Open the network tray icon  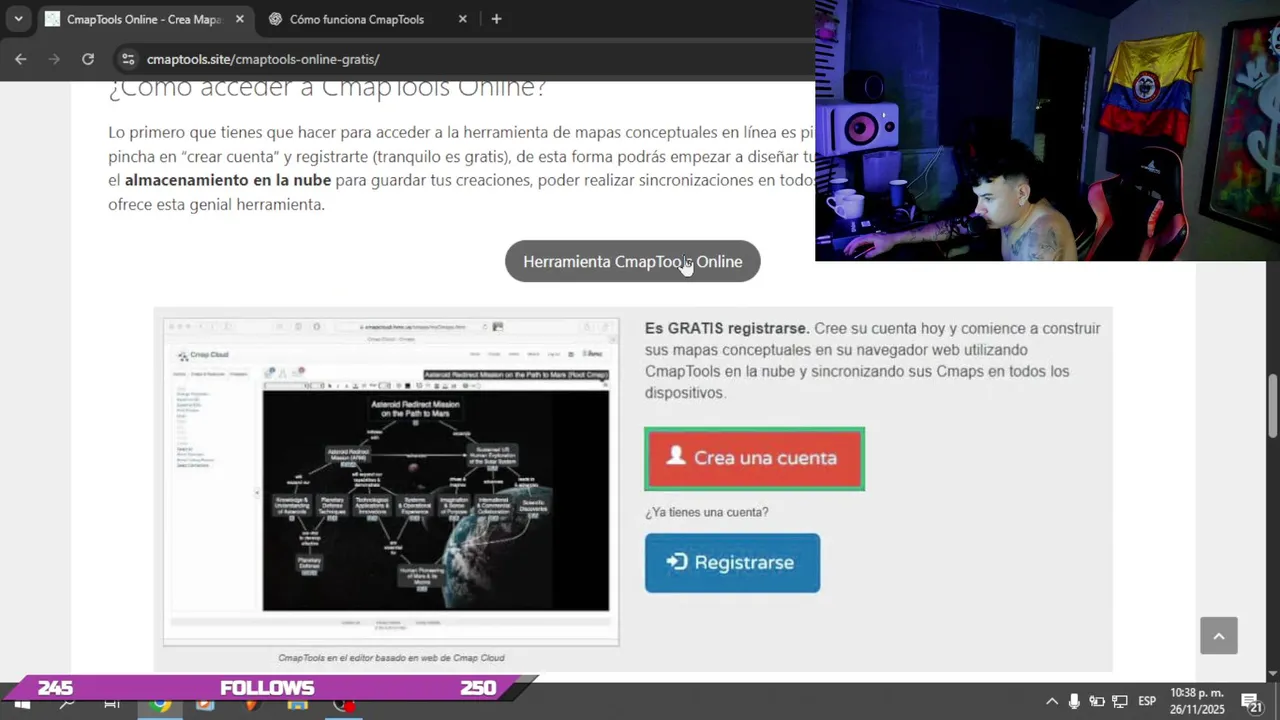[1120, 701]
